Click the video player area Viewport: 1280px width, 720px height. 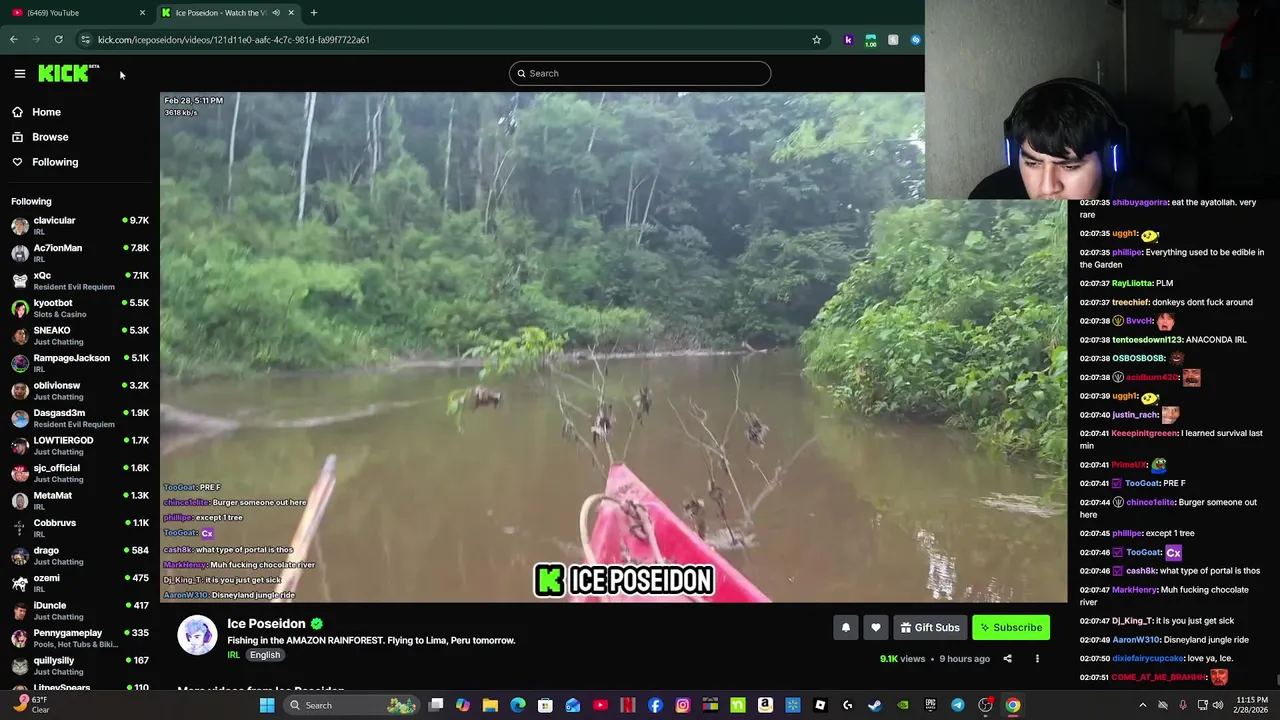tap(613, 348)
